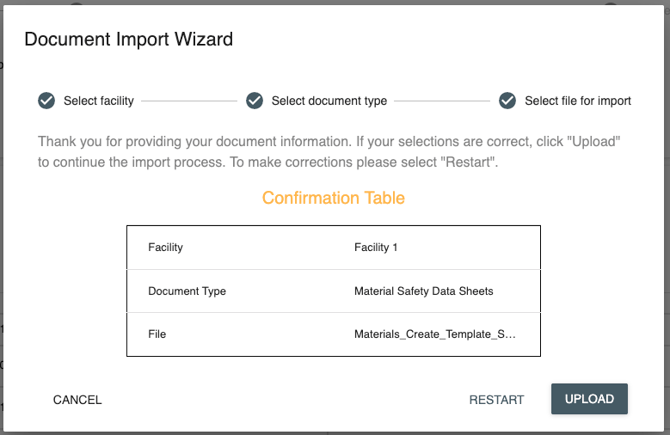Select the Document Type row label
The width and height of the screenshot is (670, 435).
click(187, 291)
